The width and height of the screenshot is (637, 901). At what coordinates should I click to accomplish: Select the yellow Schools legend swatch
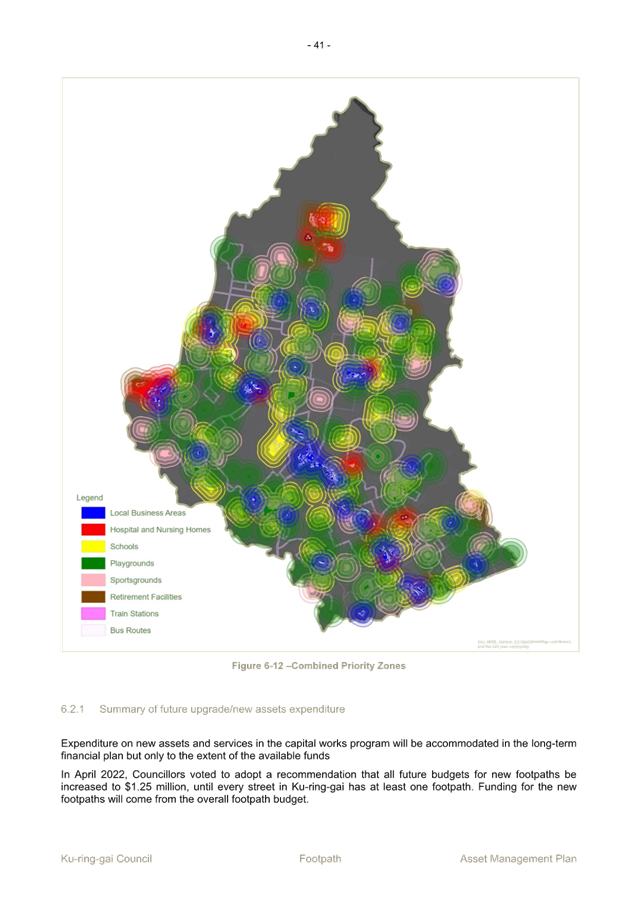92,546
